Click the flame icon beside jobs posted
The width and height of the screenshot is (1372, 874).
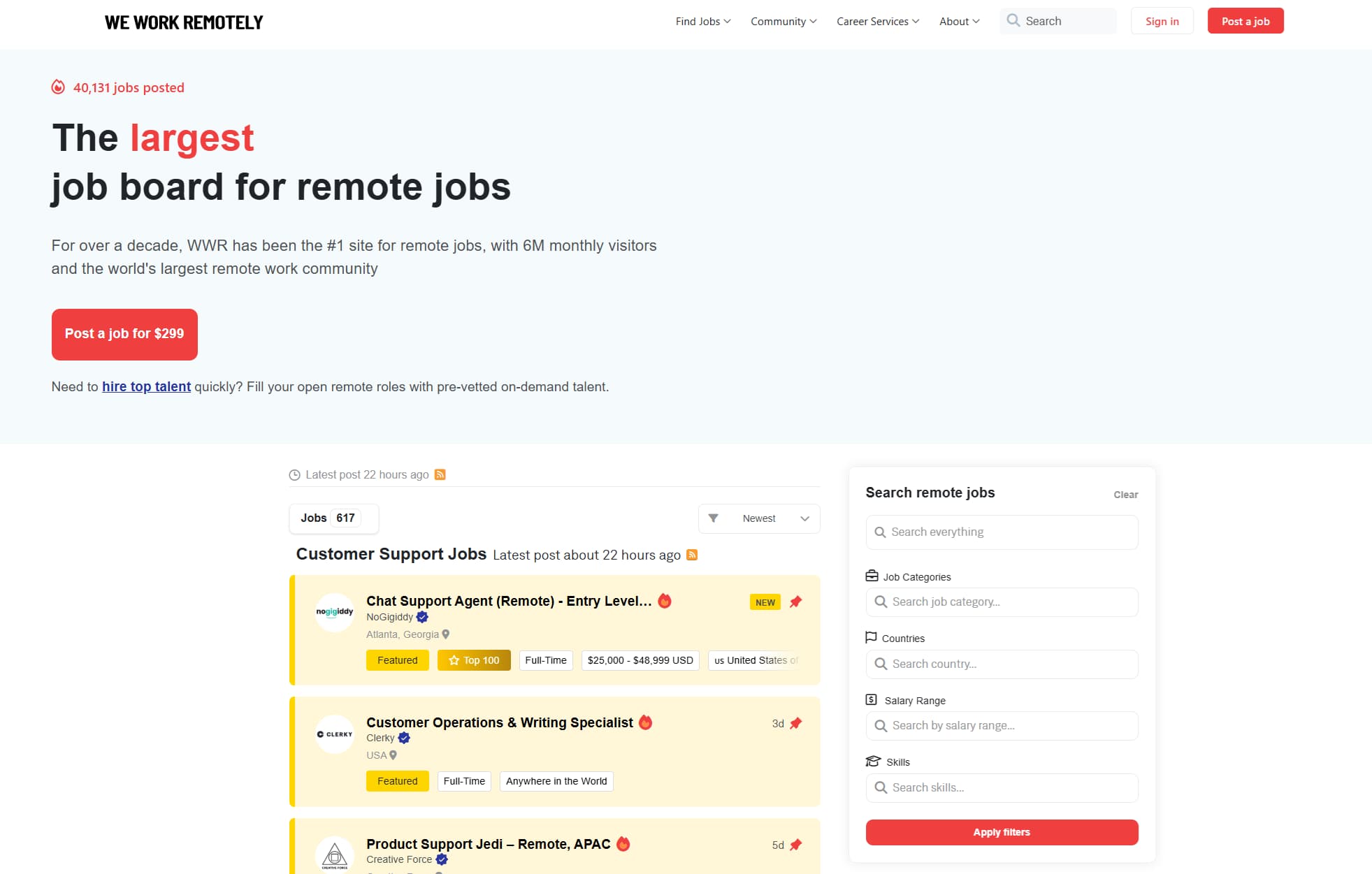coord(58,87)
